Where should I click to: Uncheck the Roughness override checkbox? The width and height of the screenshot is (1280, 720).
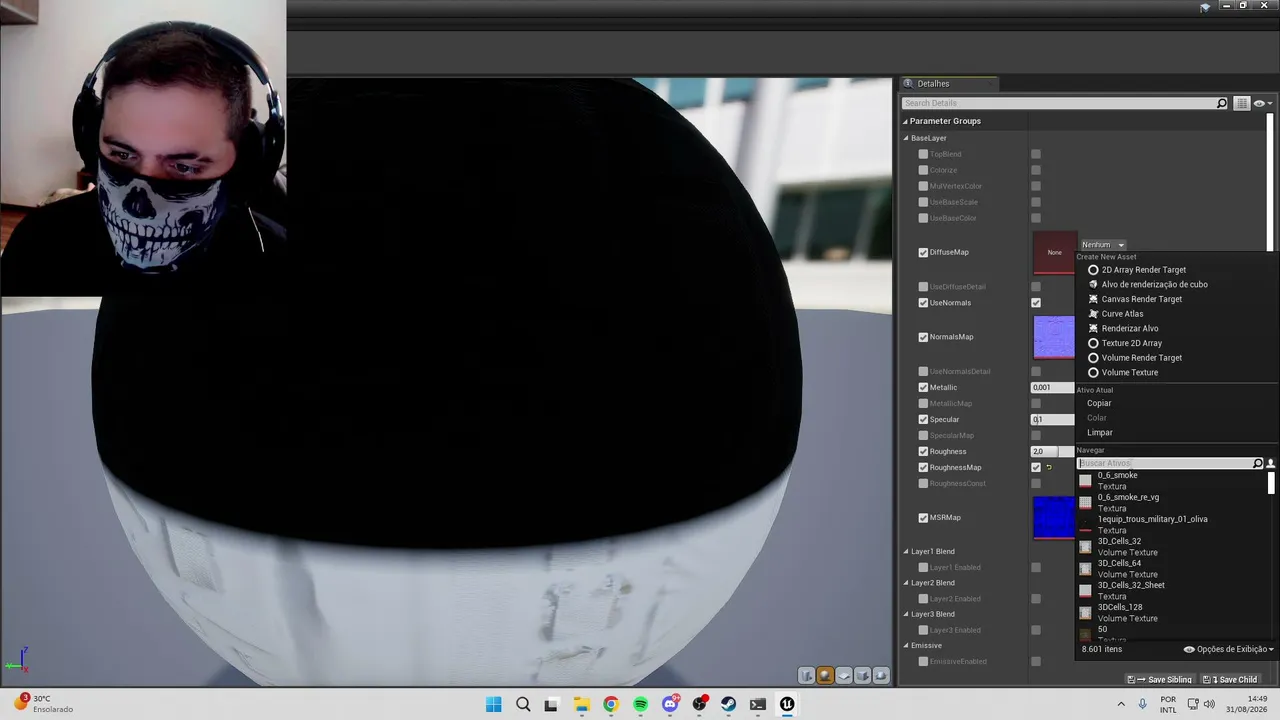[923, 452]
